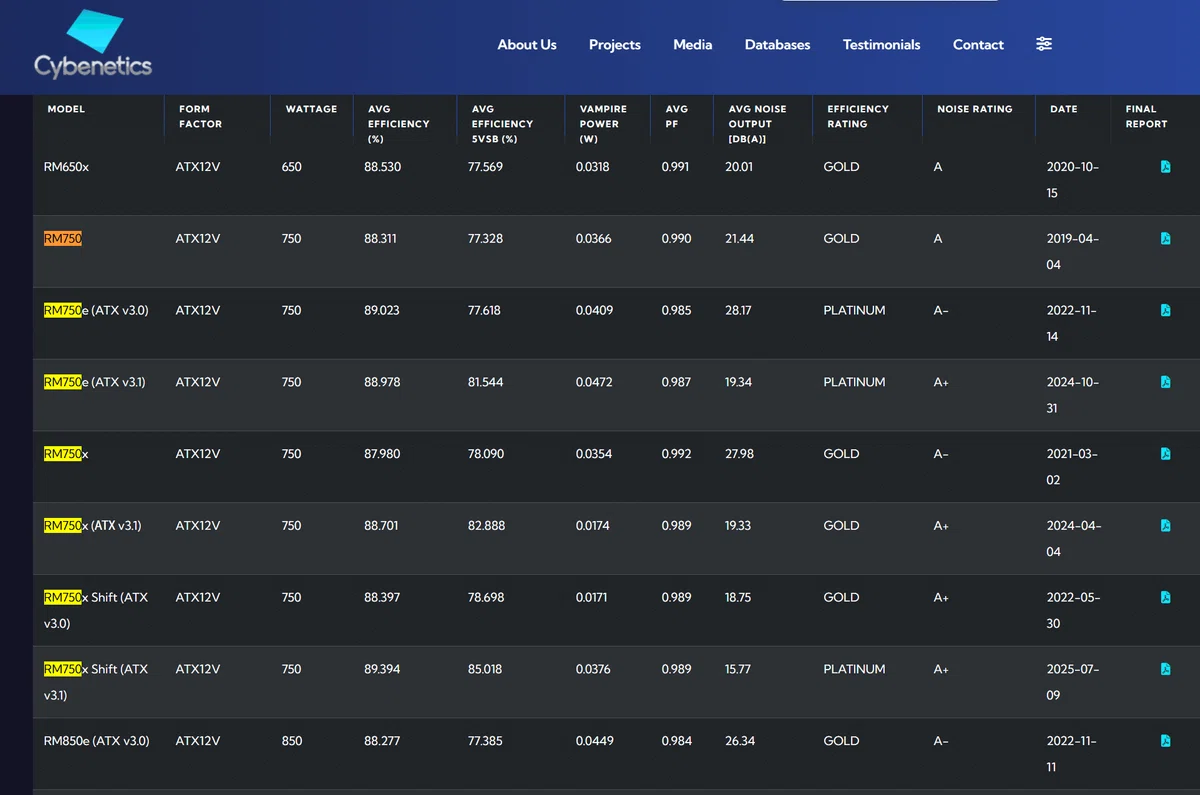Viewport: 1200px width, 795px height.
Task: Open the RM750 final report PDF icon
Action: pyautogui.click(x=1165, y=239)
